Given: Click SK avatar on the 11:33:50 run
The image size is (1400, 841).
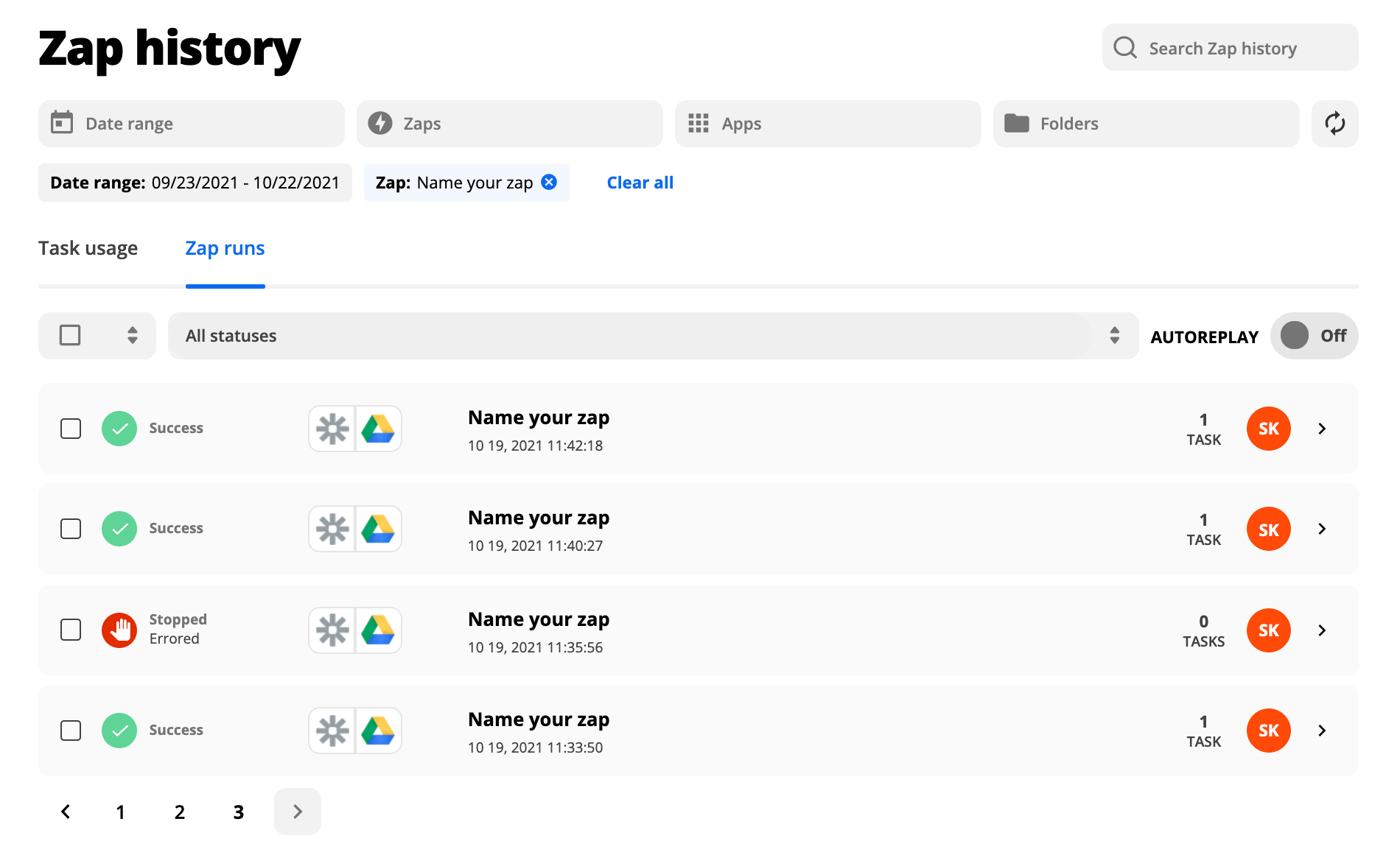Looking at the screenshot, I should tap(1269, 731).
